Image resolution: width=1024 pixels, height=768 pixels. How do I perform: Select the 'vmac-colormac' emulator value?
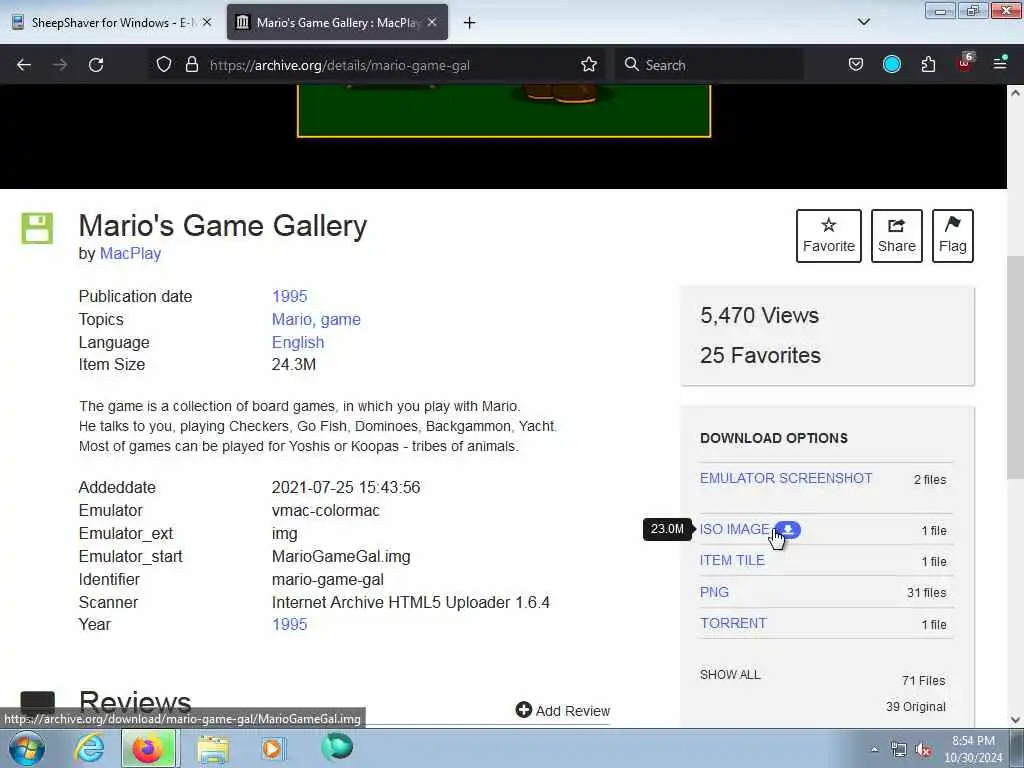click(x=326, y=511)
